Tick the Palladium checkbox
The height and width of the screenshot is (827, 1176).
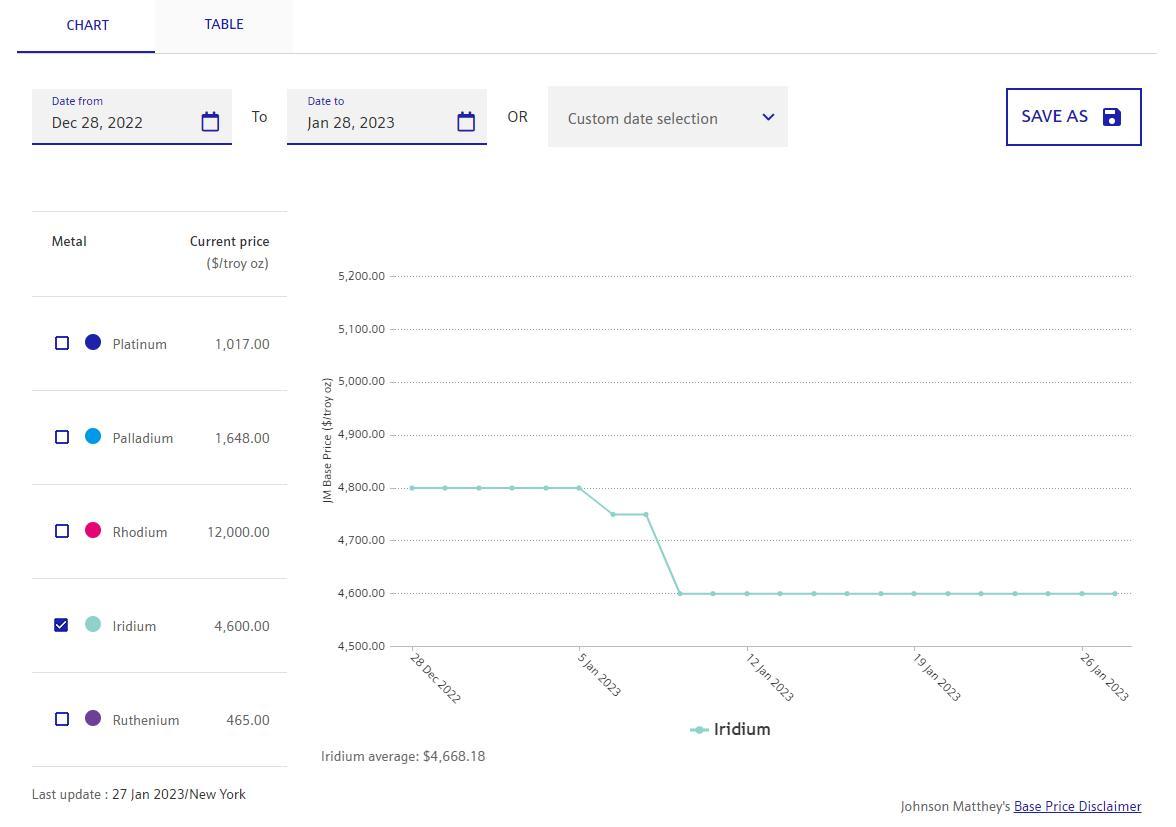pos(62,437)
